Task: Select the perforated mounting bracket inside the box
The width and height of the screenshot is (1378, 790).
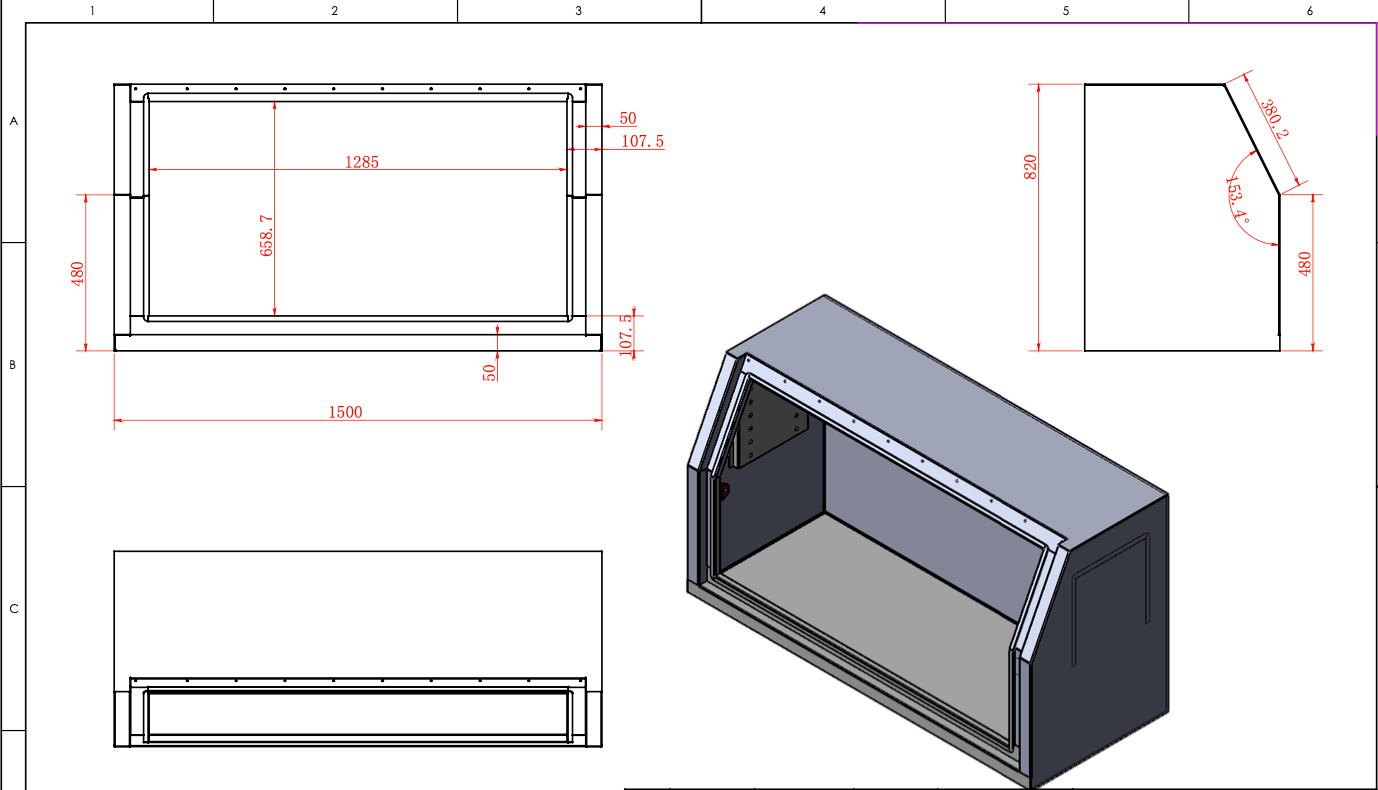Action: [x=770, y=427]
